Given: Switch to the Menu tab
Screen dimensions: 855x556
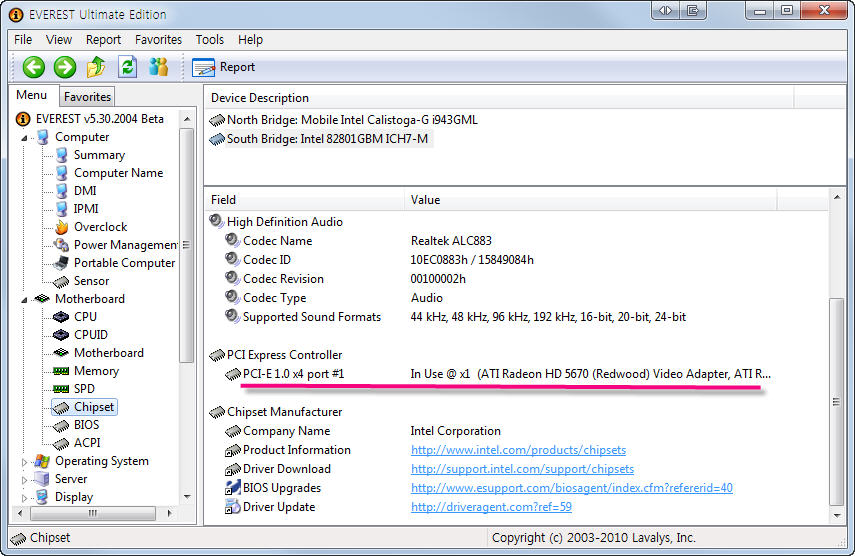Looking at the screenshot, I should (x=32, y=95).
